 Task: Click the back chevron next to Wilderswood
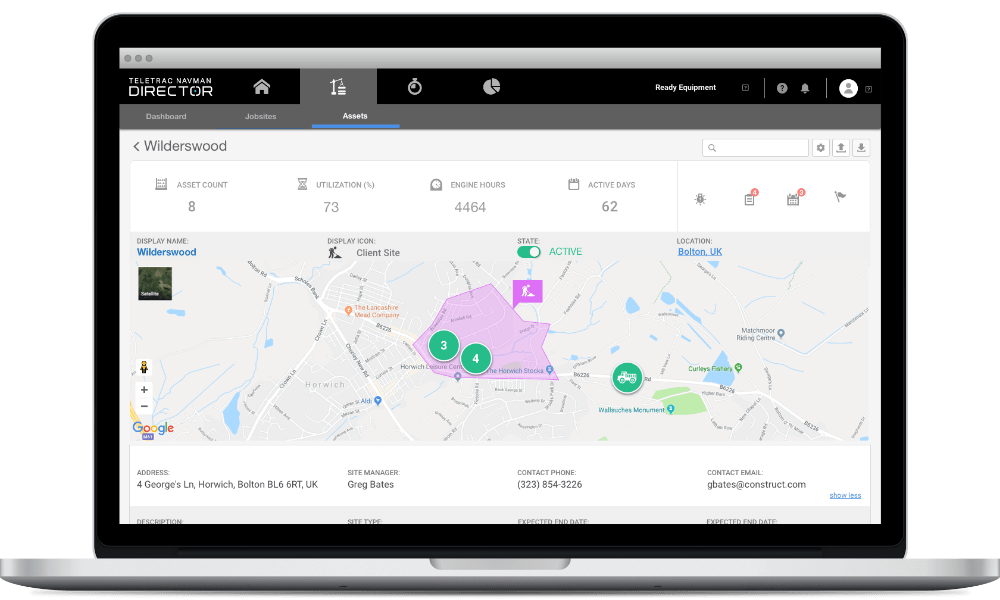point(136,146)
